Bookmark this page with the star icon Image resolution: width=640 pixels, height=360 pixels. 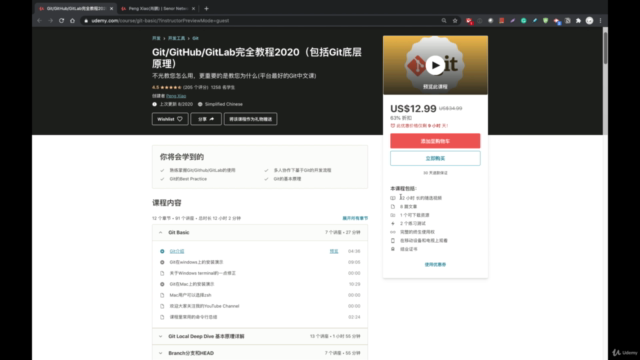click(455, 20)
